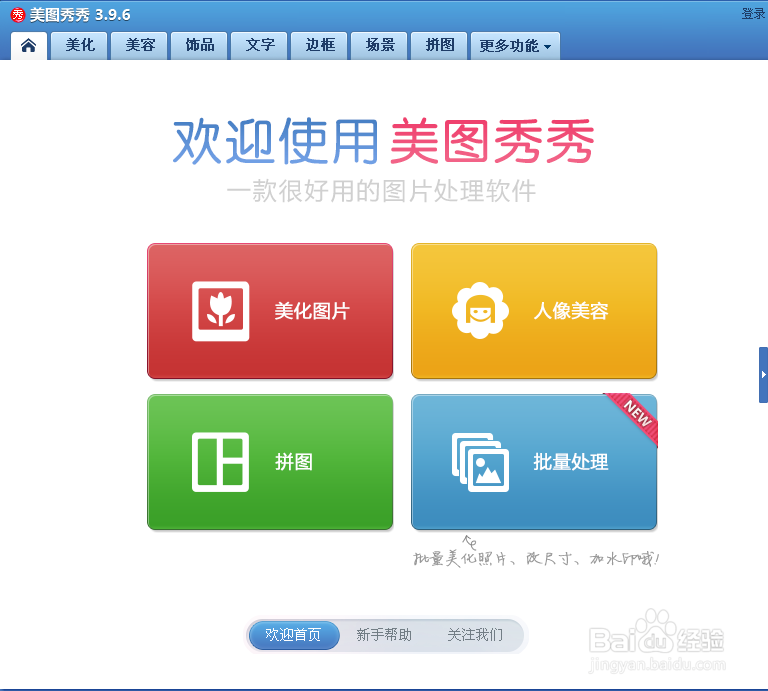The image size is (768, 691).
Task: Expand the right side panel arrow
Action: 763,375
